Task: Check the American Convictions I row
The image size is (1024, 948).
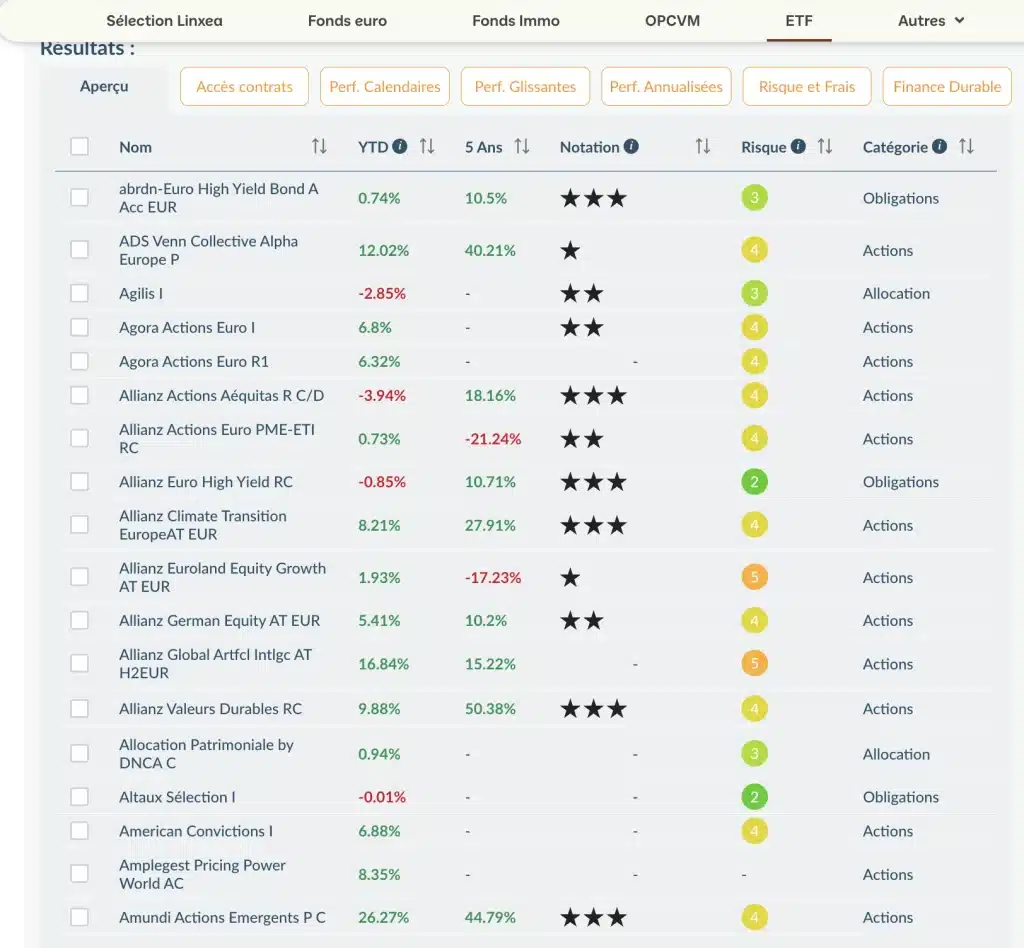Action: point(80,831)
